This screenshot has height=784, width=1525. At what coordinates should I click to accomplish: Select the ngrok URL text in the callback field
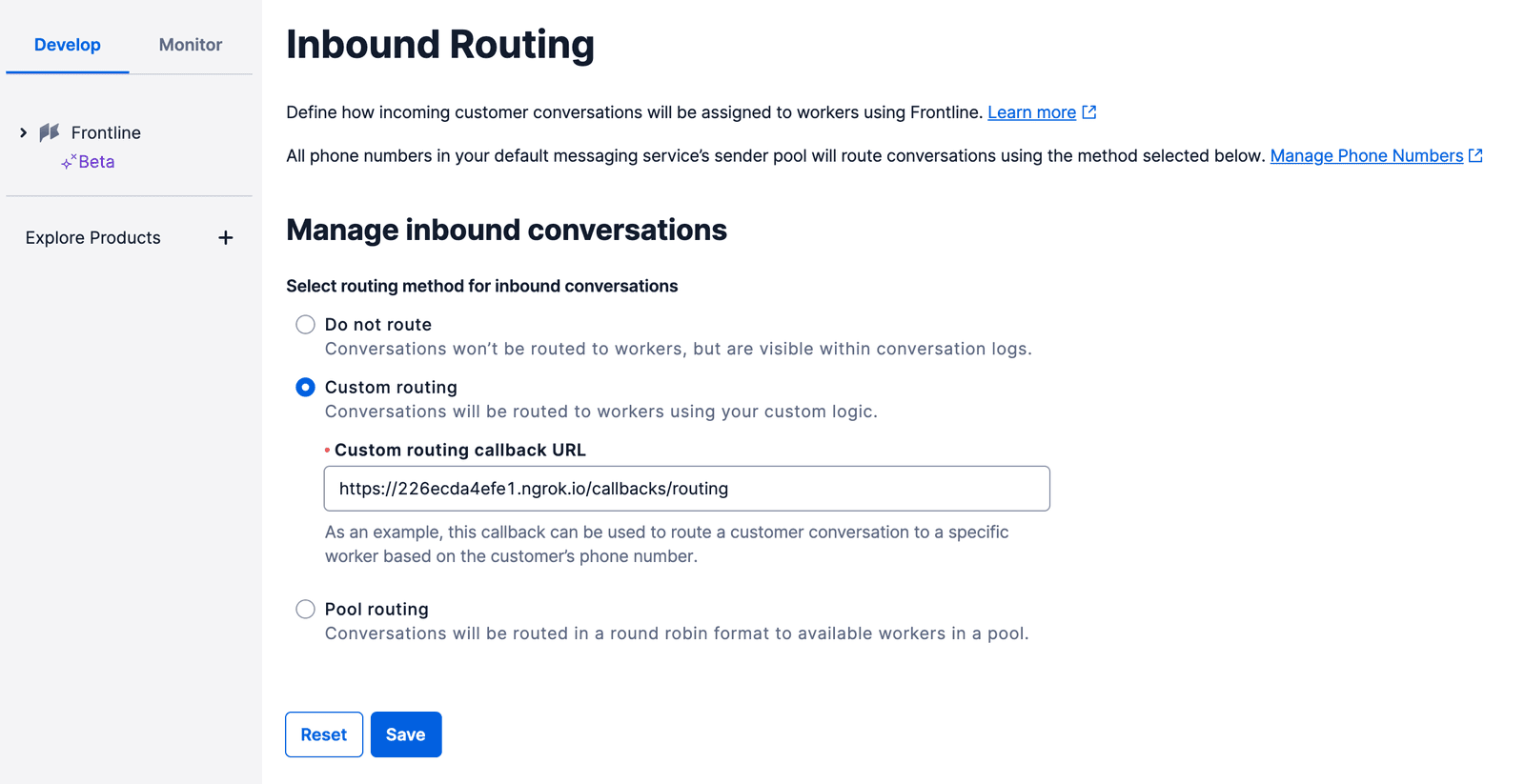tap(532, 488)
